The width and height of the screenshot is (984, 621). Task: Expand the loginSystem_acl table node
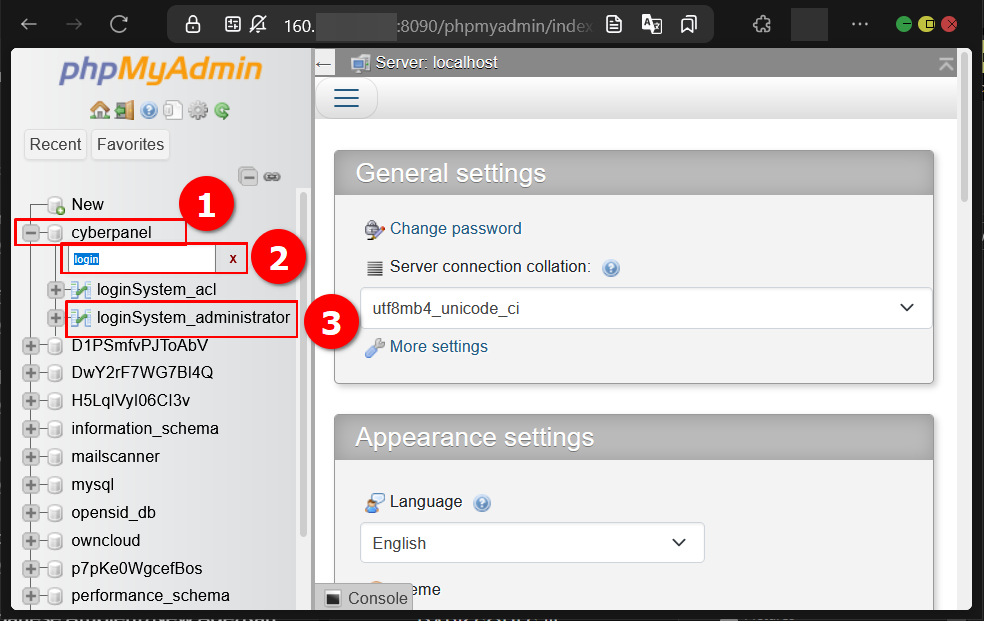pyautogui.click(x=55, y=290)
